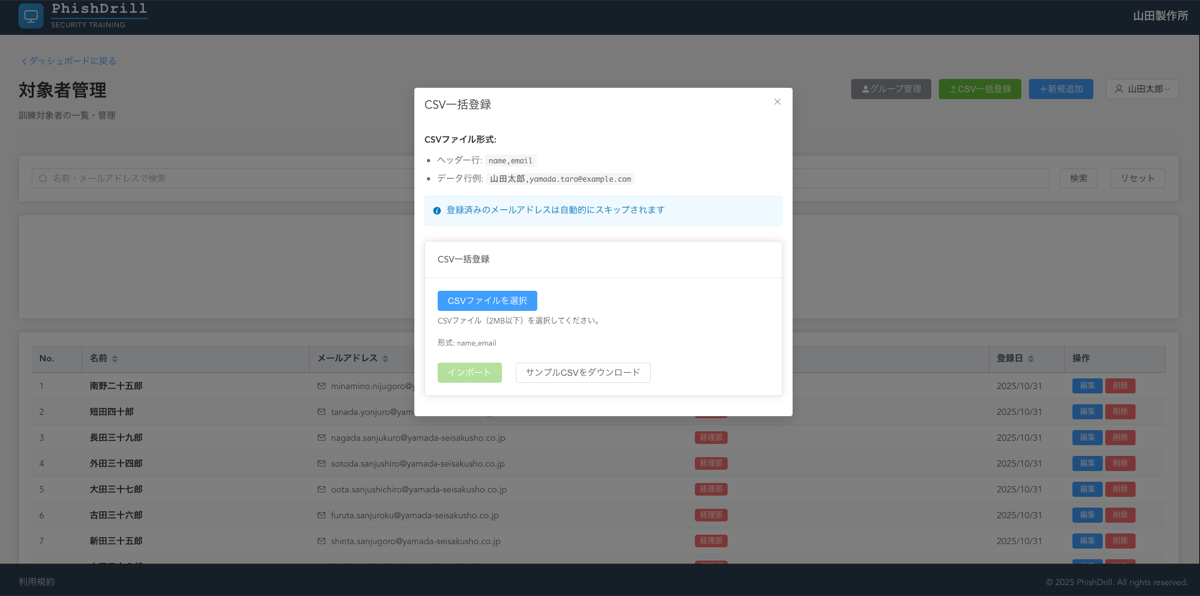
Task: Download the sample CSV file
Action: pyautogui.click(x=583, y=372)
